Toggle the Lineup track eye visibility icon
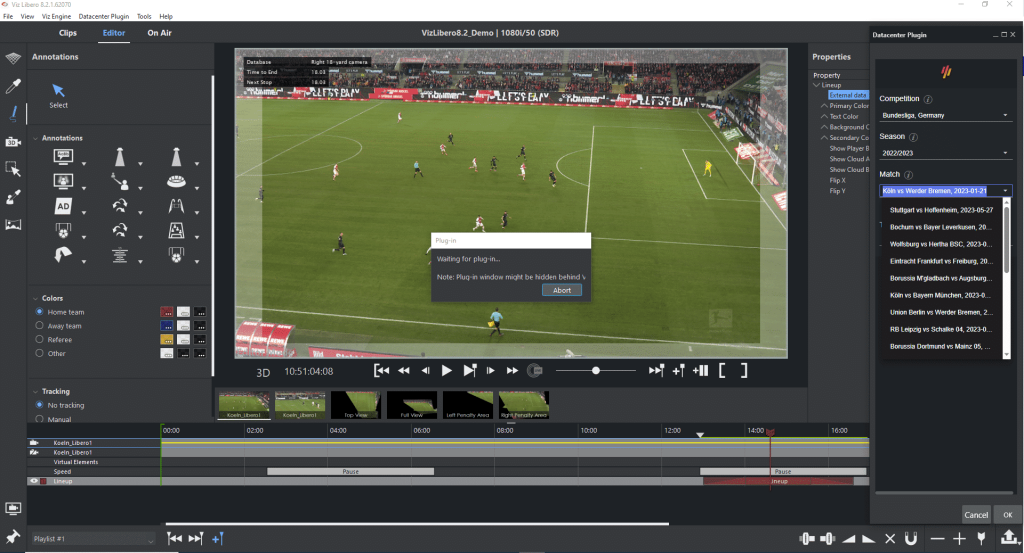The image size is (1024, 553). coord(34,481)
